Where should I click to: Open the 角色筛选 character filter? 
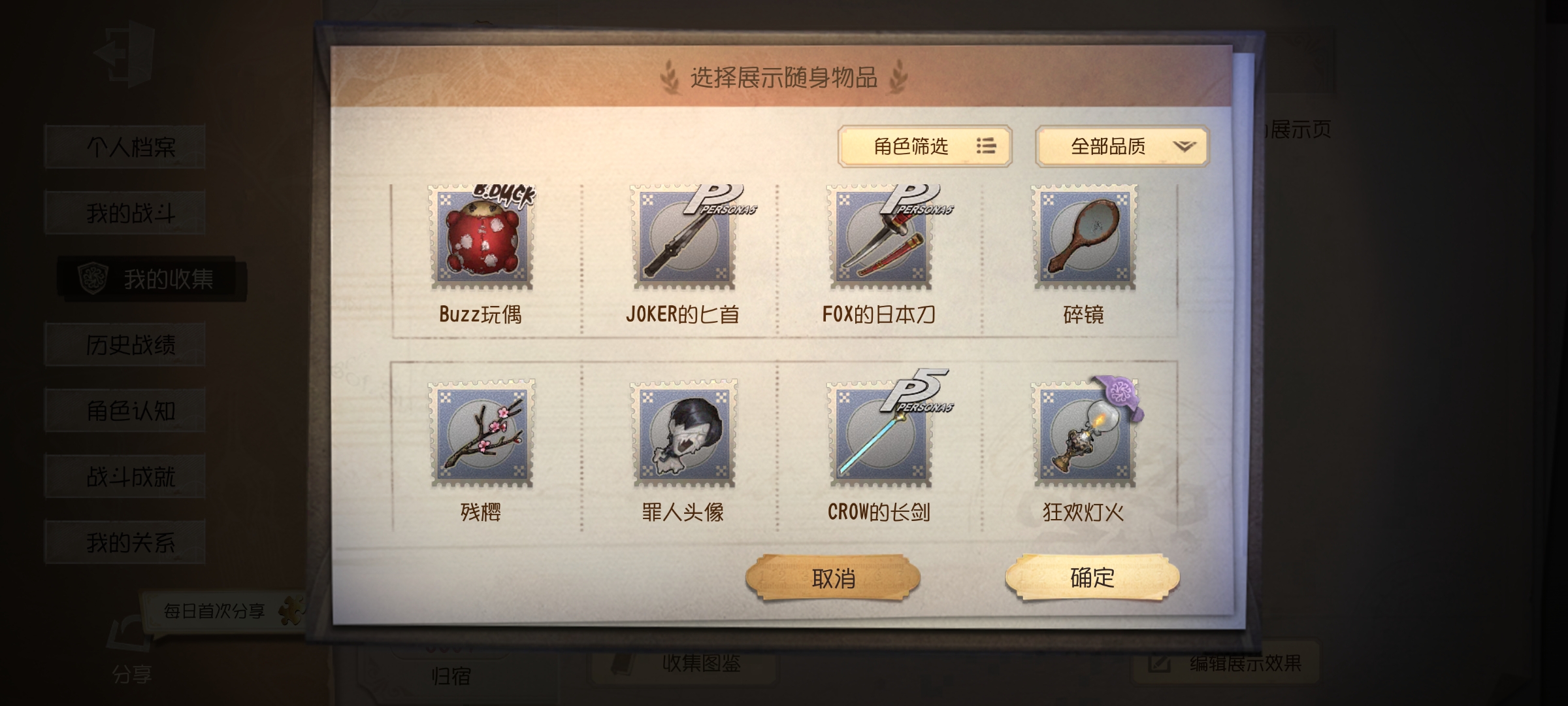point(925,146)
